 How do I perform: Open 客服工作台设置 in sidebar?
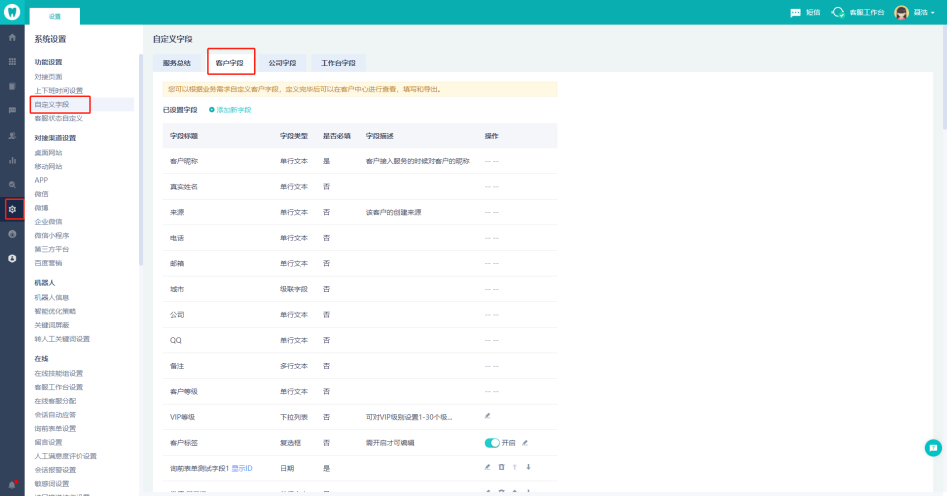(59, 387)
